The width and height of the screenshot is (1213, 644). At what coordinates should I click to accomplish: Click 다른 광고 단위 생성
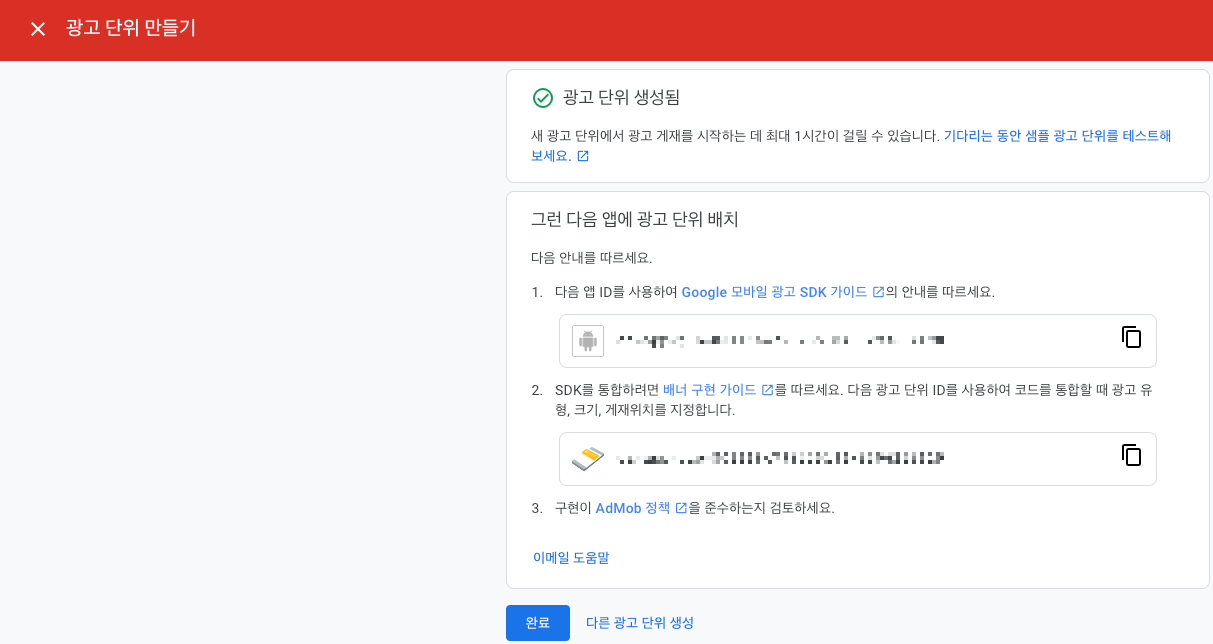coord(640,622)
